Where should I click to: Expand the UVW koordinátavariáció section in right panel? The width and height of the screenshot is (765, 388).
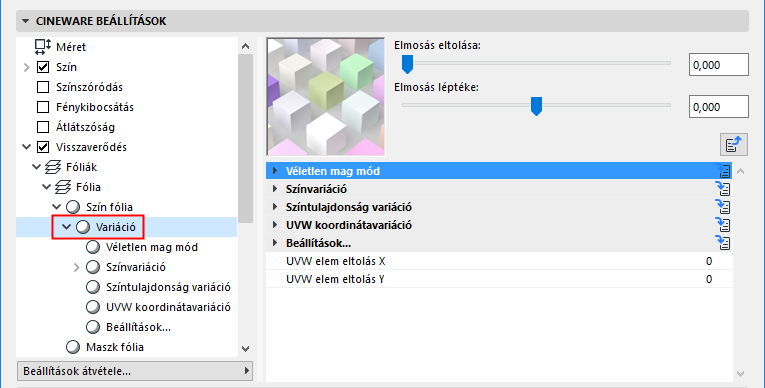[275, 225]
